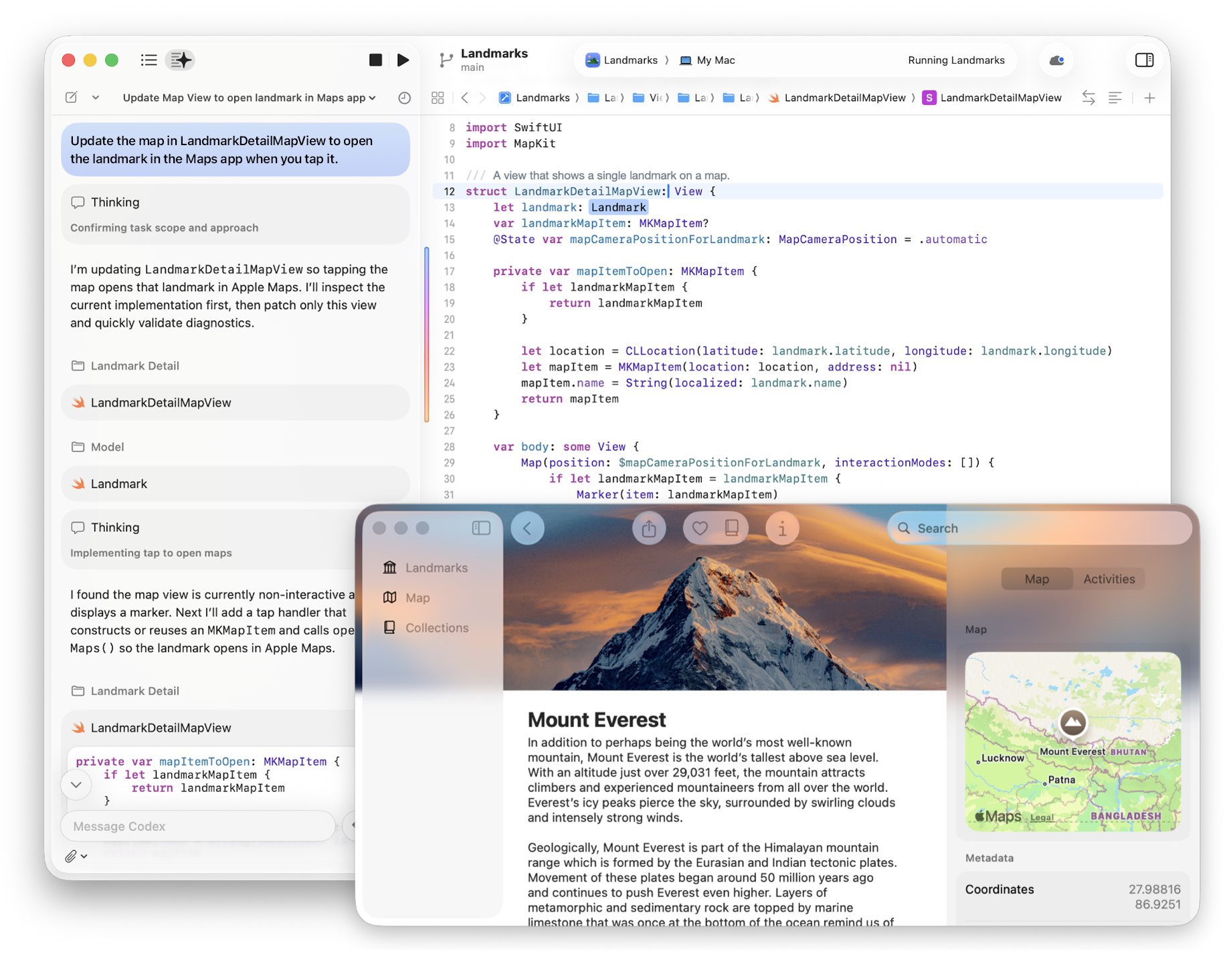Toggle the Landmarks app sidebar

[481, 528]
